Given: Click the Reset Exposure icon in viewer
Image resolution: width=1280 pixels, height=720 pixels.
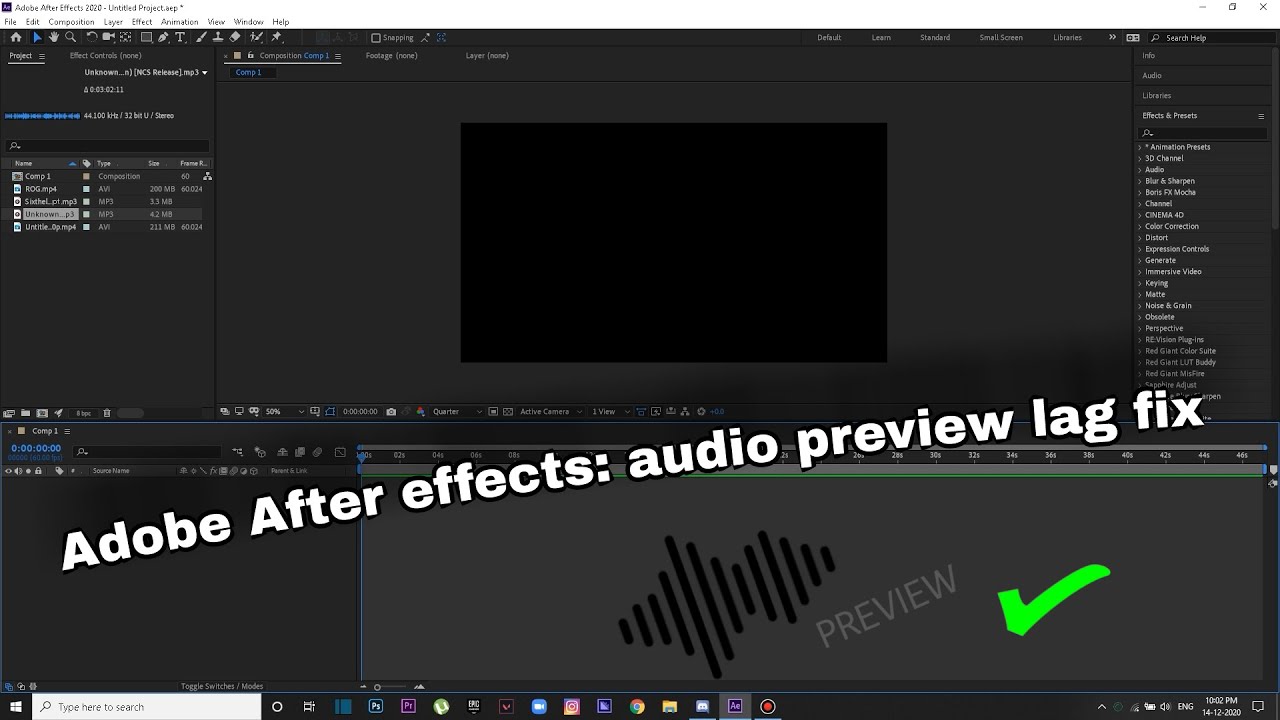Looking at the screenshot, I should click(701, 411).
